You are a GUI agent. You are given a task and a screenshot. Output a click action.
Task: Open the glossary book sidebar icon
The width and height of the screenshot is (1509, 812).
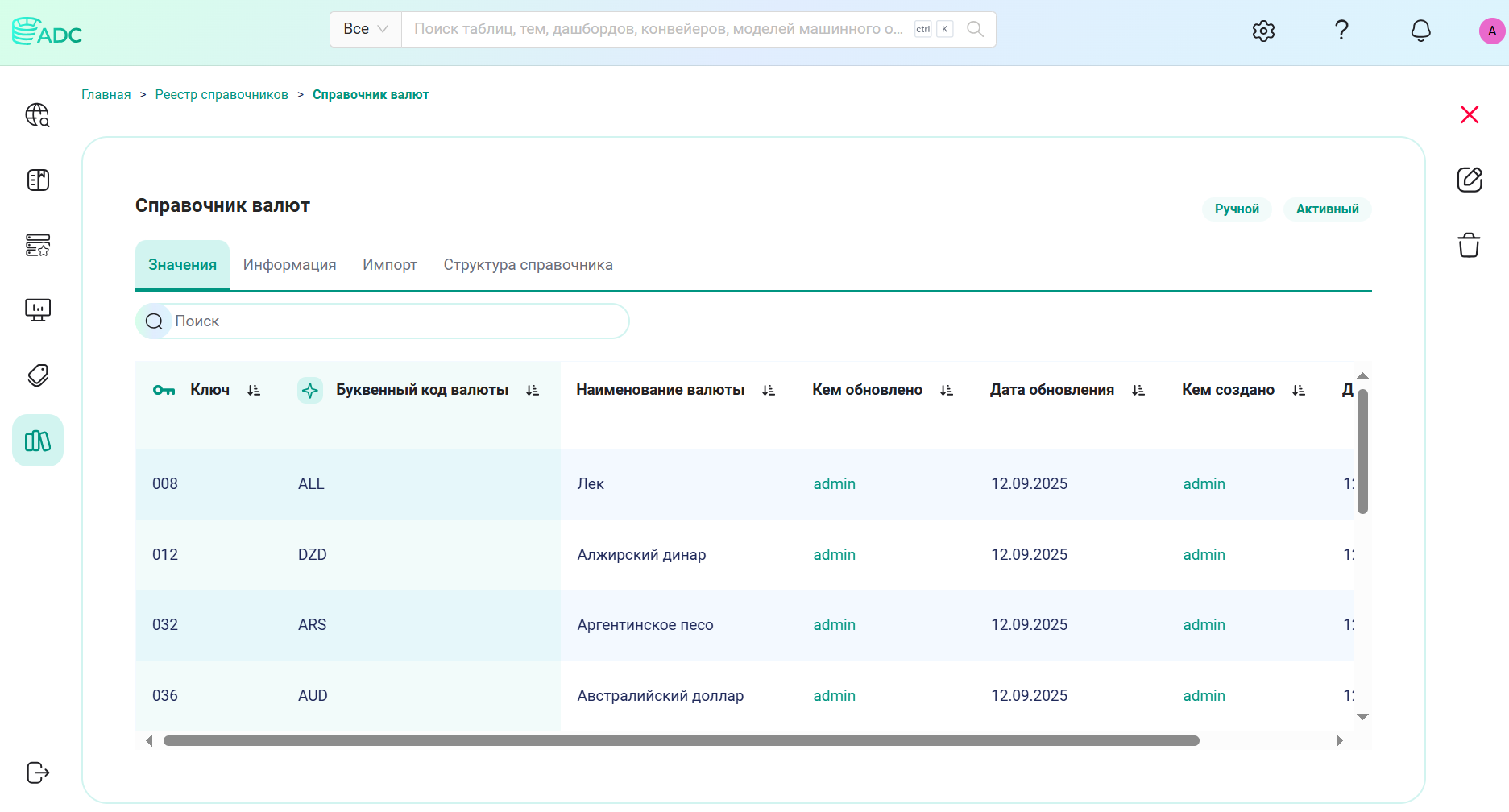pyautogui.click(x=38, y=180)
